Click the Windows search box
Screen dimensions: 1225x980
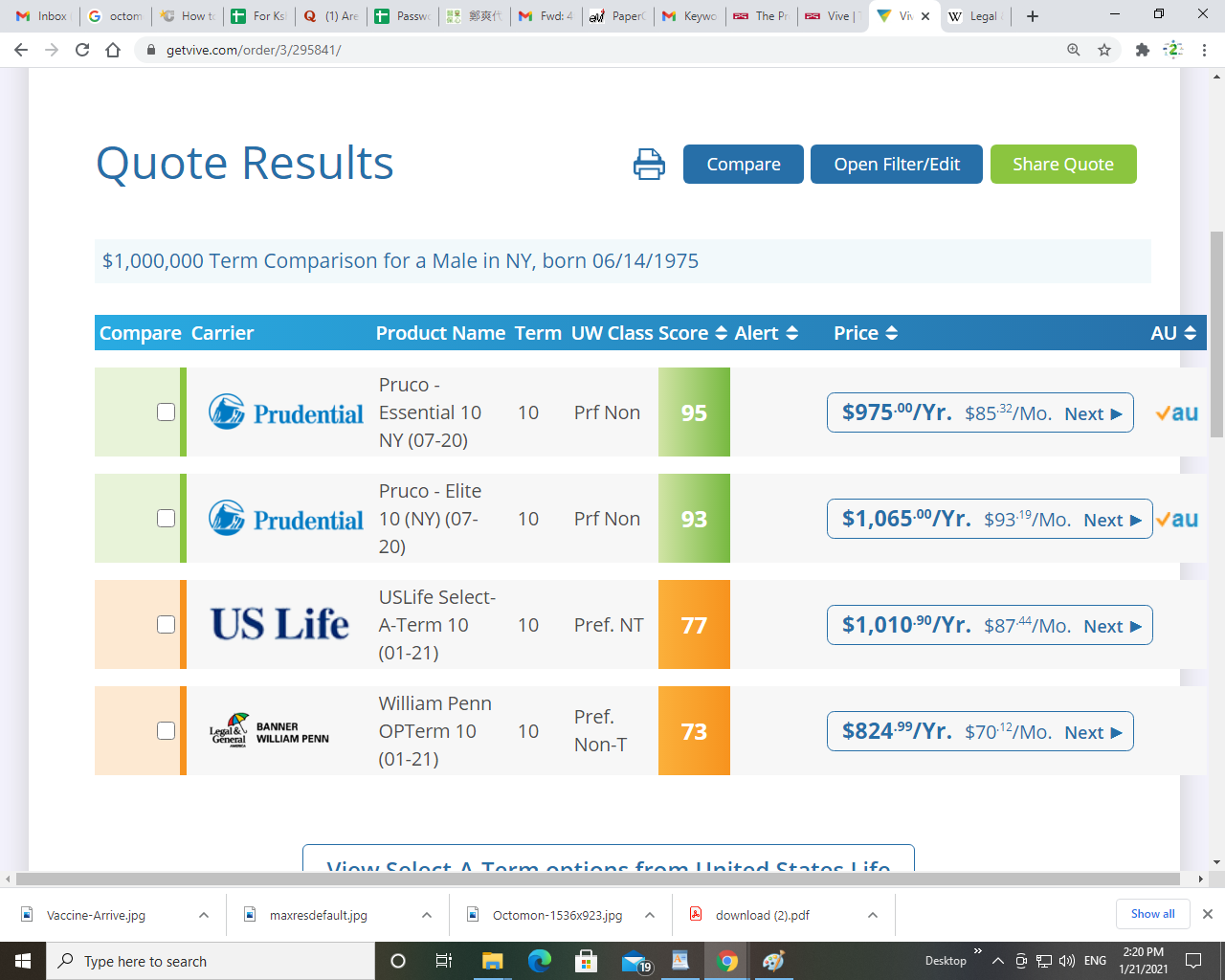pyautogui.click(x=211, y=961)
